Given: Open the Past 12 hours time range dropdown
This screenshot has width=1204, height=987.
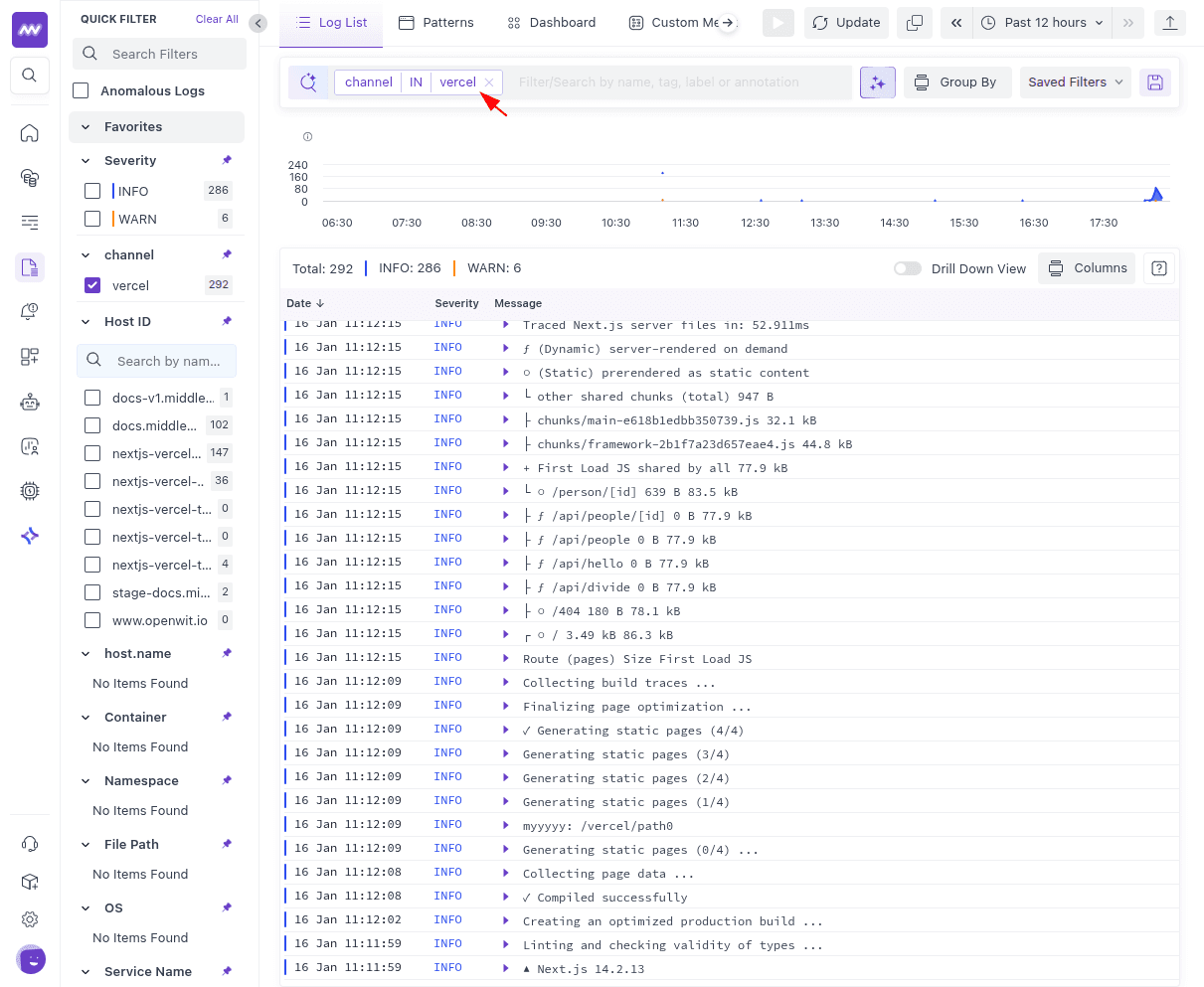Looking at the screenshot, I should click(1041, 22).
